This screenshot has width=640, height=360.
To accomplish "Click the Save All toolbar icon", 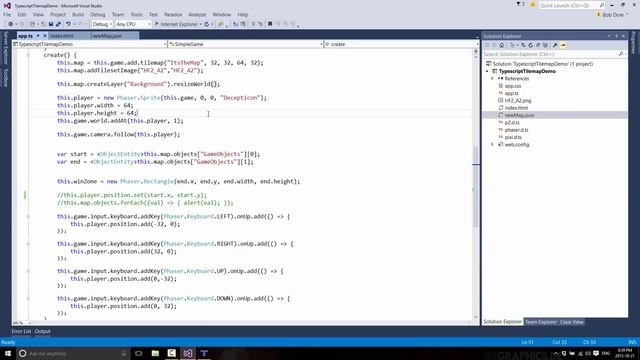I will (58, 24).
